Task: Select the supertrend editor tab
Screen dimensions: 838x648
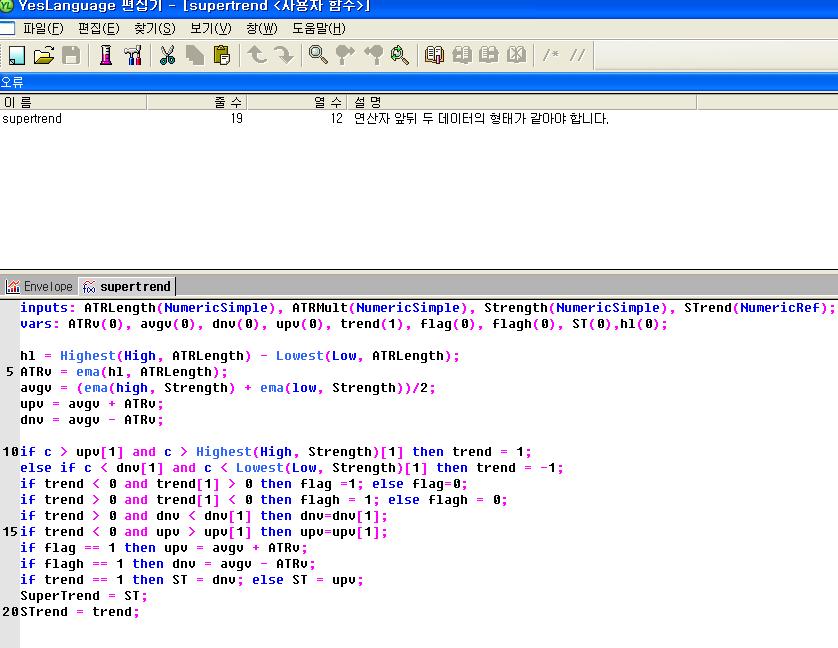Action: [127, 287]
